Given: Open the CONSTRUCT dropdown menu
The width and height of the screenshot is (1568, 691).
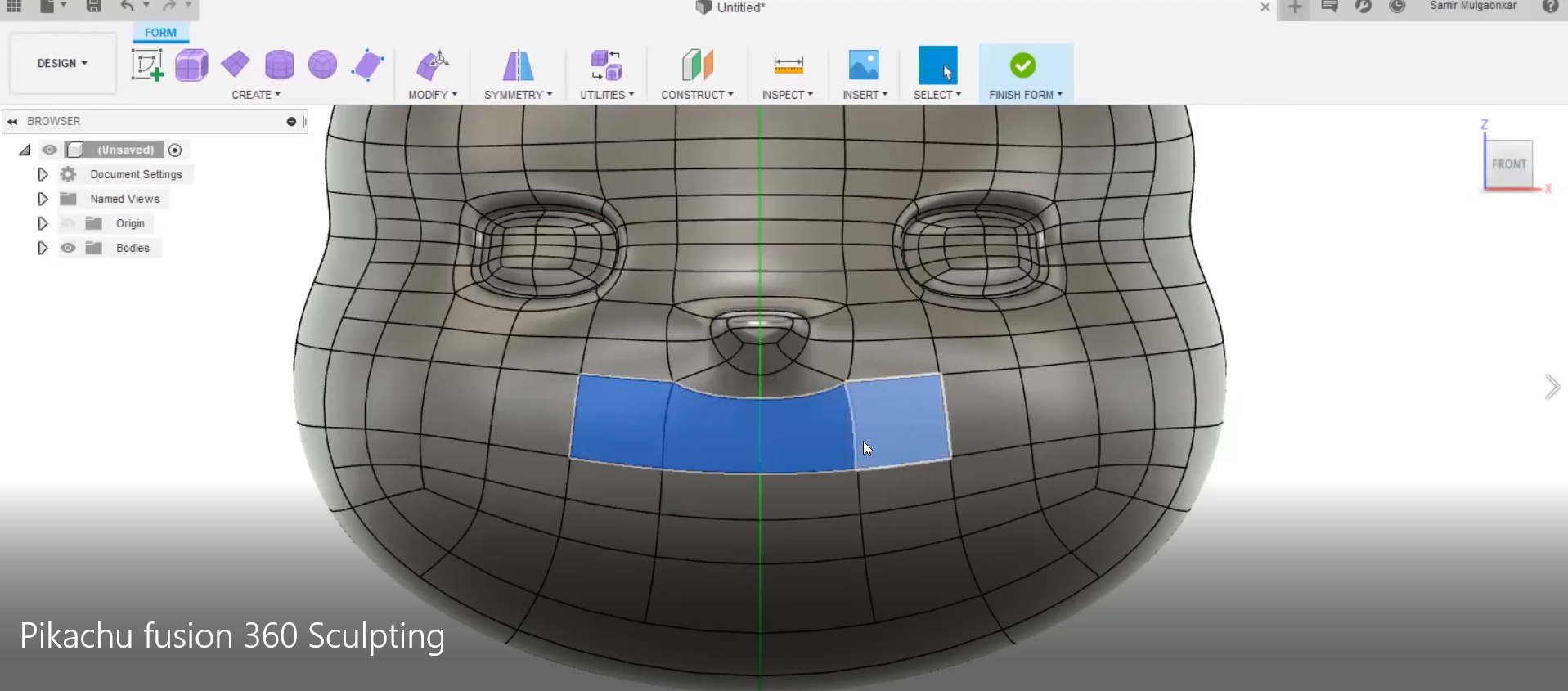Looking at the screenshot, I should coord(697,95).
